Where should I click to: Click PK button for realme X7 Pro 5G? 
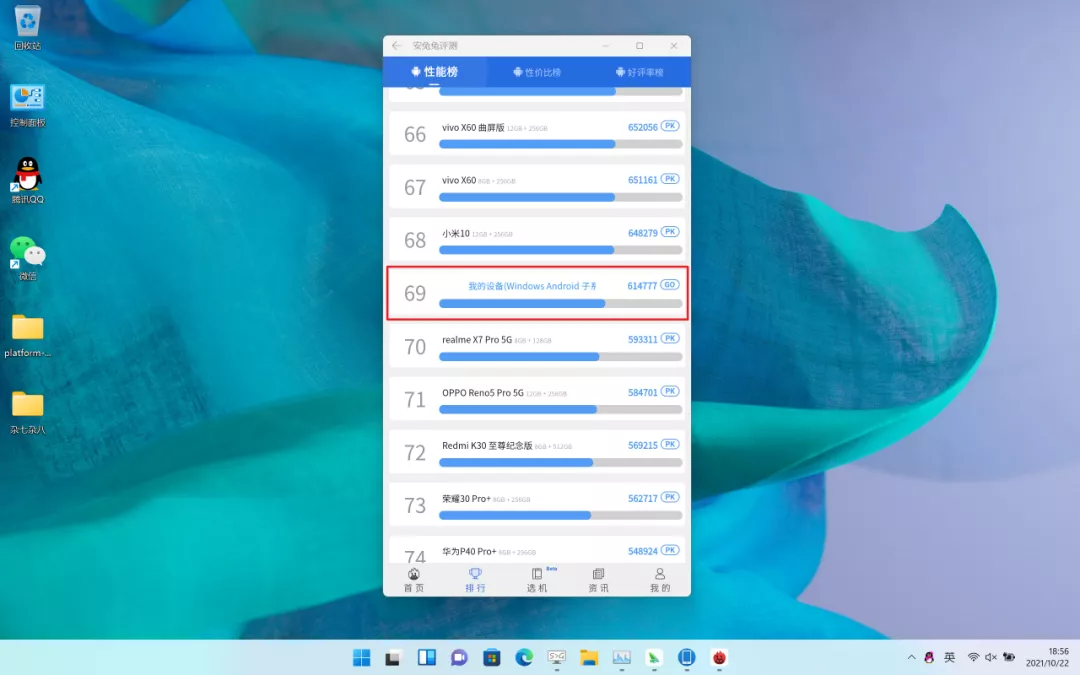pos(670,338)
